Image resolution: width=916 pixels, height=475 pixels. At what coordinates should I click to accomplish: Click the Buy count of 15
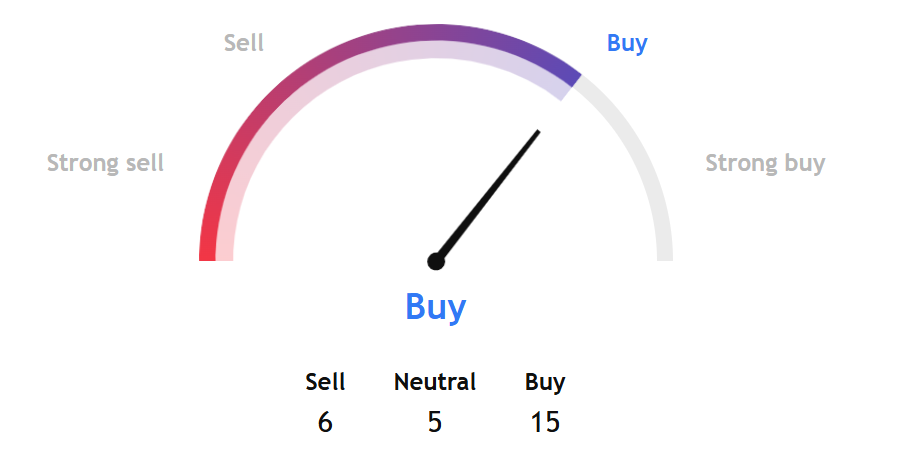tap(544, 422)
